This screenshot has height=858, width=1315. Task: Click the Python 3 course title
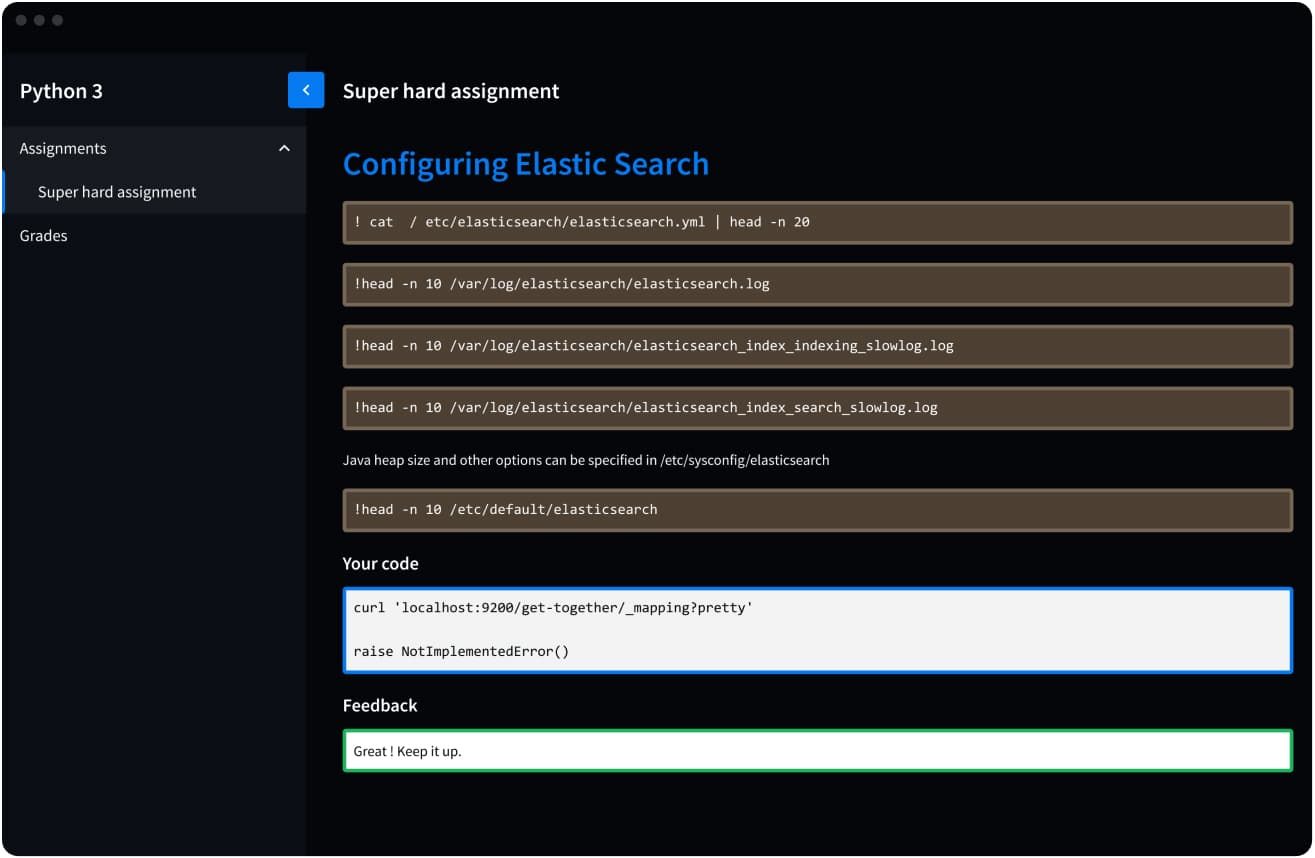click(61, 91)
